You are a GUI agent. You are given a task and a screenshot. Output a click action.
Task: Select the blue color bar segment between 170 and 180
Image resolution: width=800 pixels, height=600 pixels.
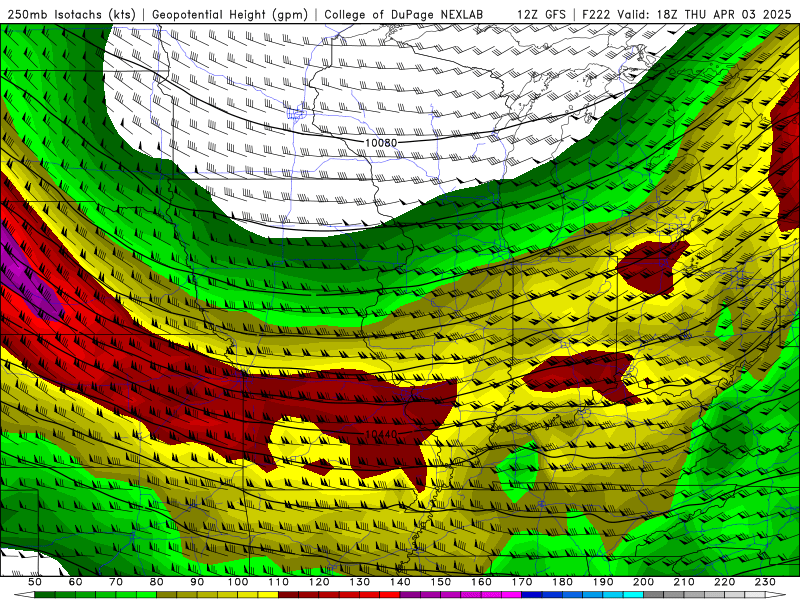coord(542,595)
